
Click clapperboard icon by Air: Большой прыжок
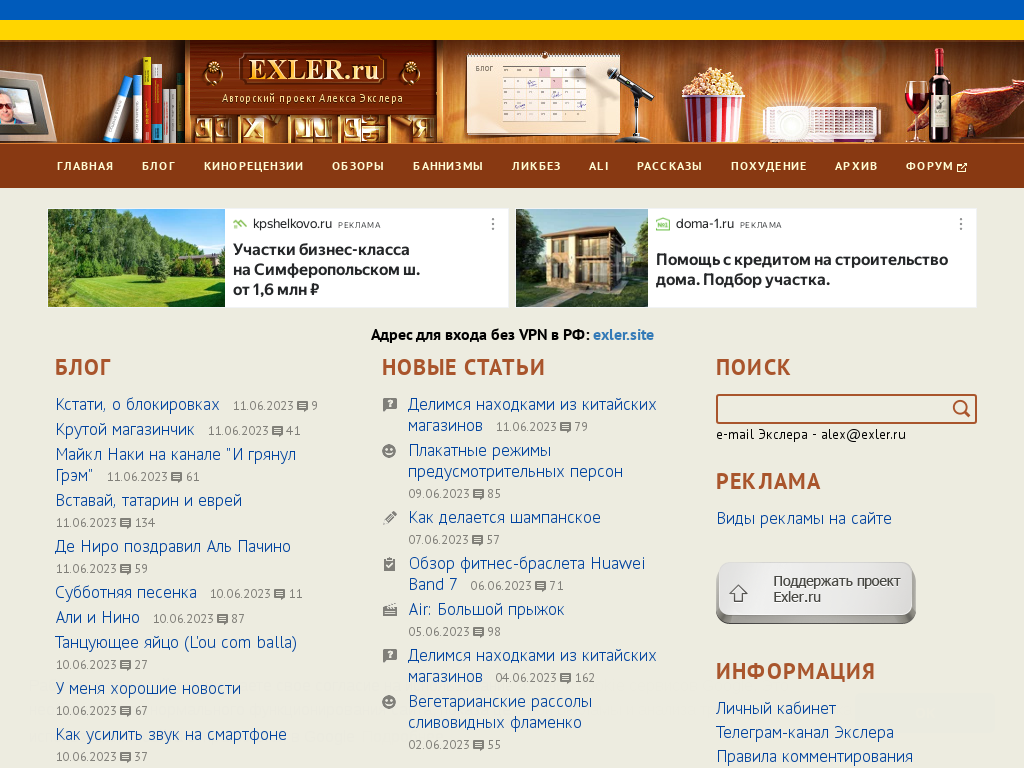tap(390, 611)
